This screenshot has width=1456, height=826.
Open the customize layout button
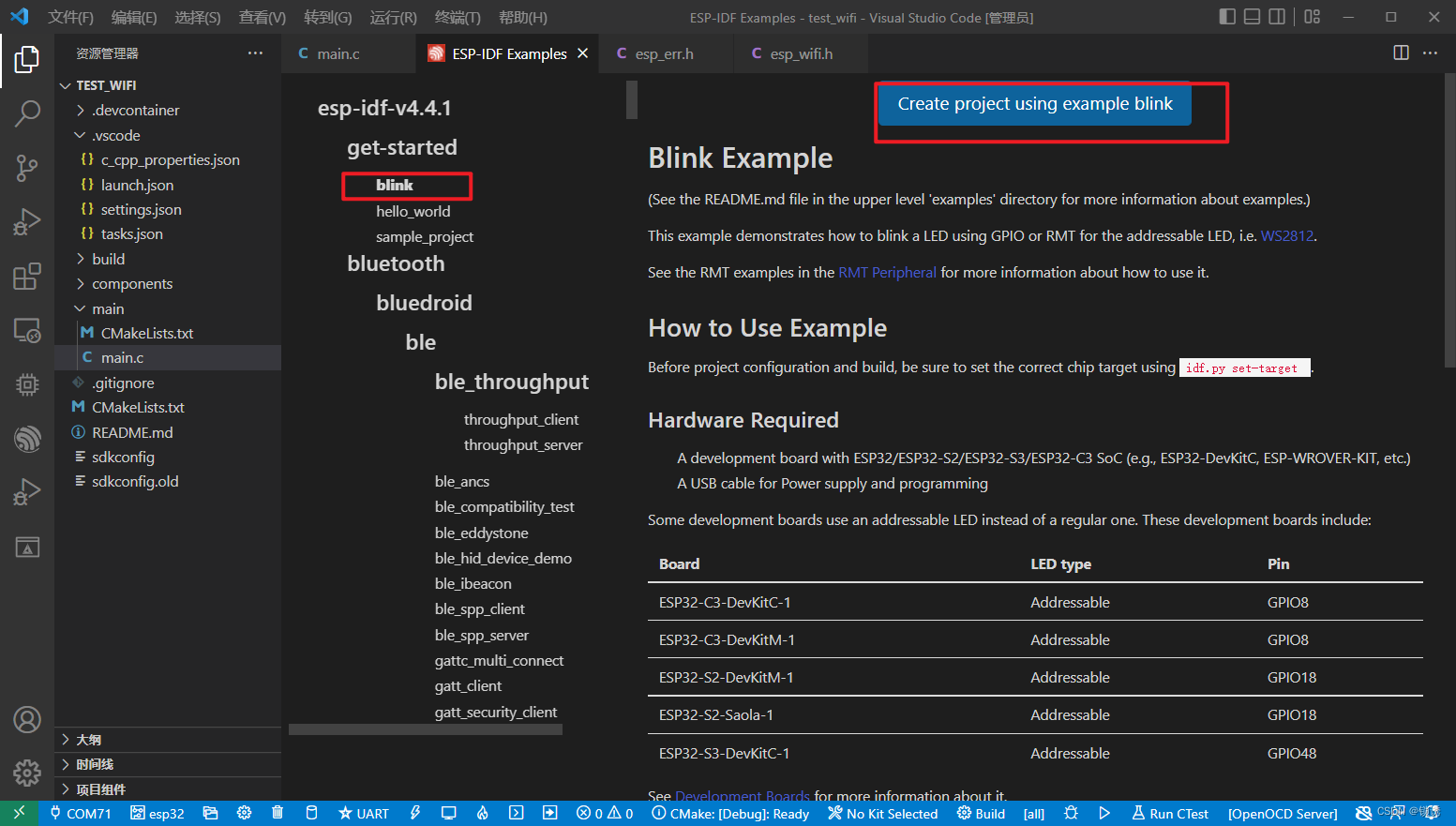pyautogui.click(x=1313, y=17)
